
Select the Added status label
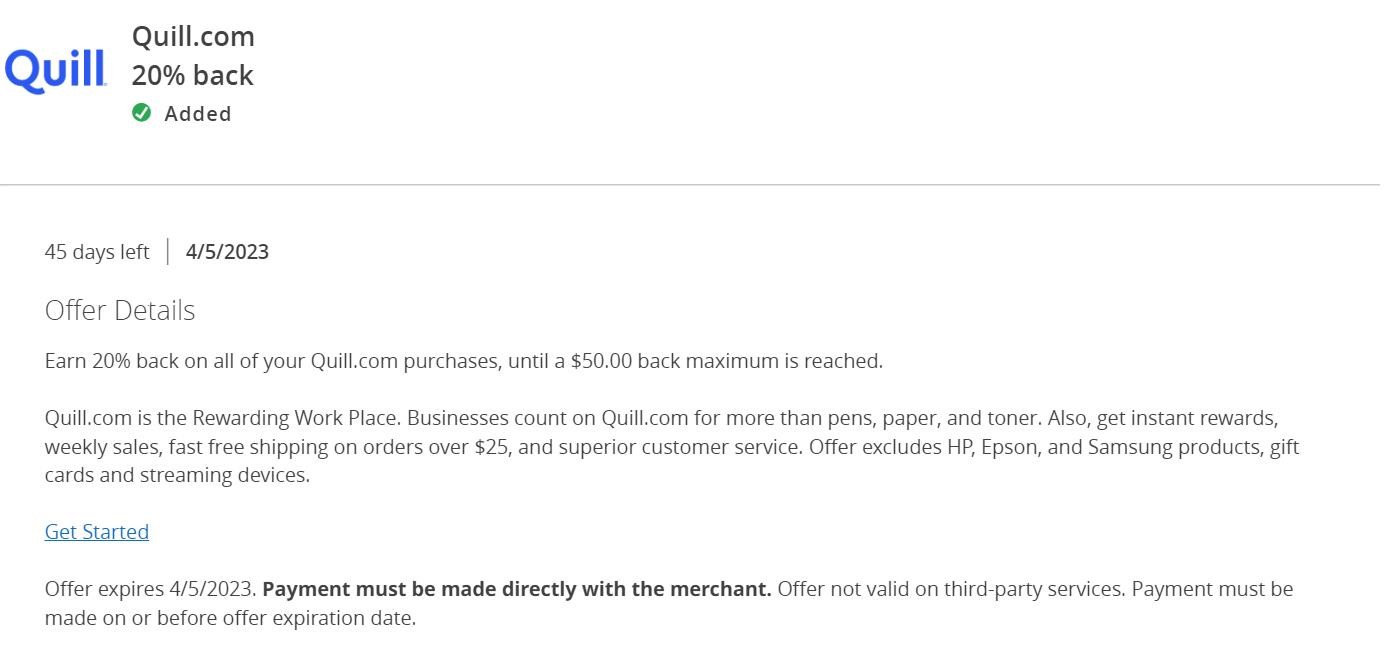pos(198,114)
